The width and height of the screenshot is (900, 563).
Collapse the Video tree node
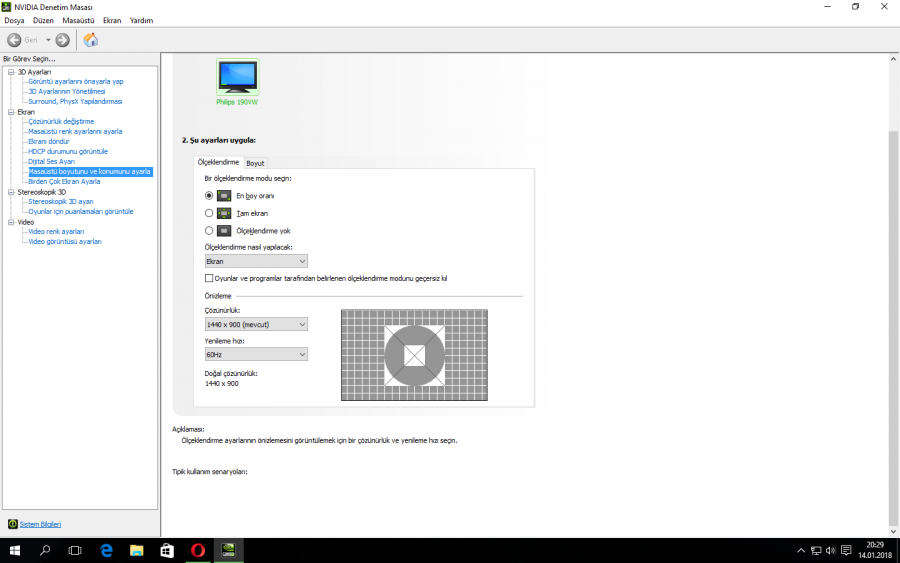11,222
